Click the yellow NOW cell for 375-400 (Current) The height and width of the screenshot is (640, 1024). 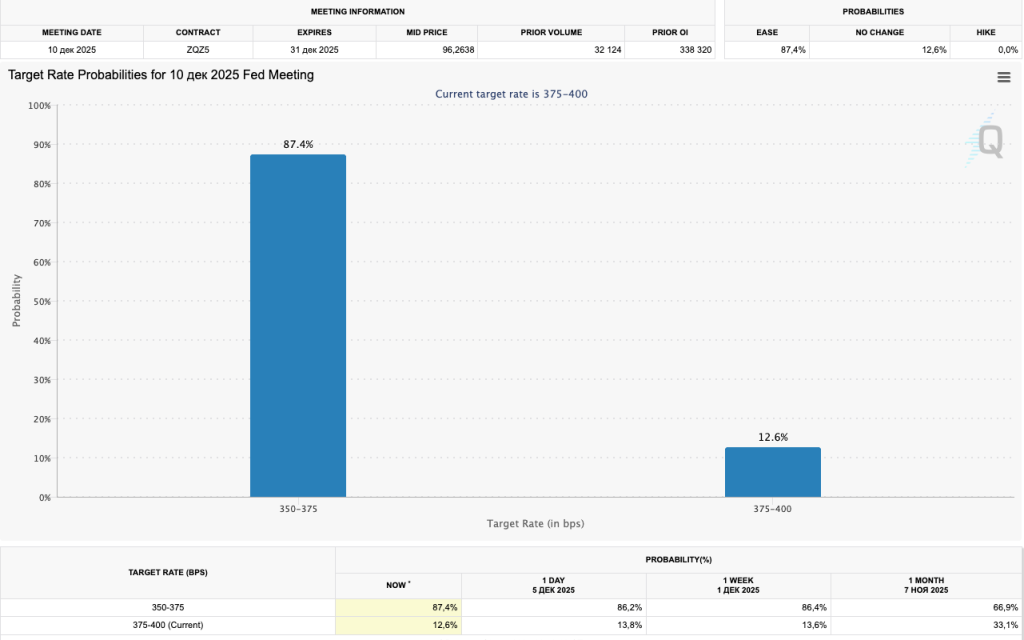pyautogui.click(x=398, y=625)
